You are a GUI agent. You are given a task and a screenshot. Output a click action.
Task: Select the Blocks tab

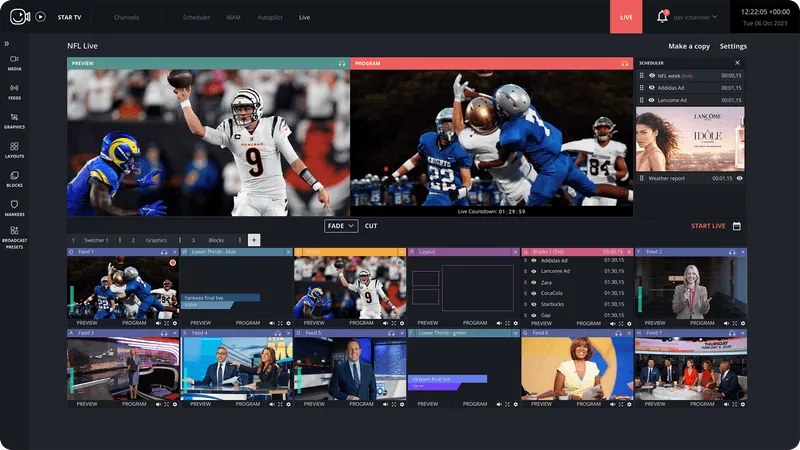(x=216, y=240)
